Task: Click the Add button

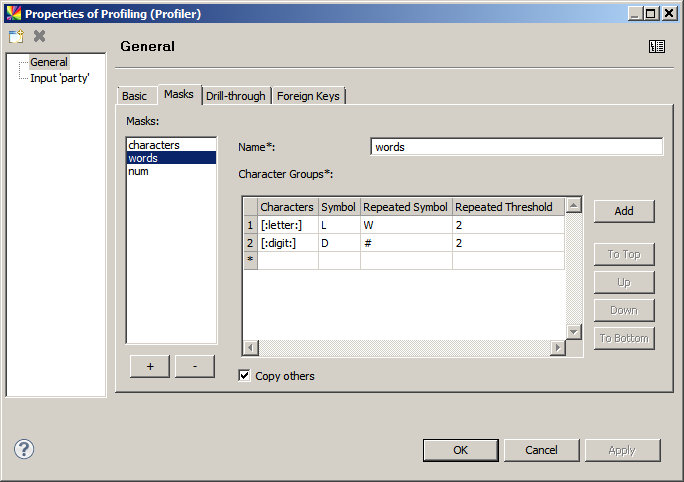Action: (624, 211)
